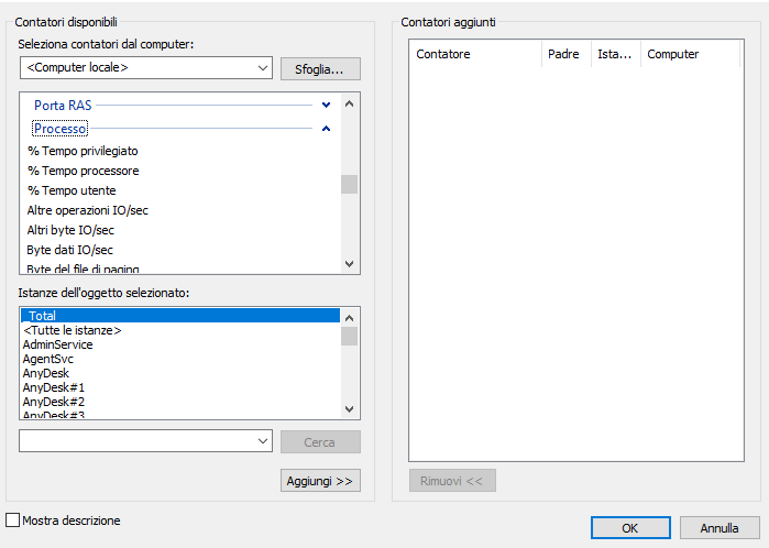Click the Sfoglia button

coord(320,69)
